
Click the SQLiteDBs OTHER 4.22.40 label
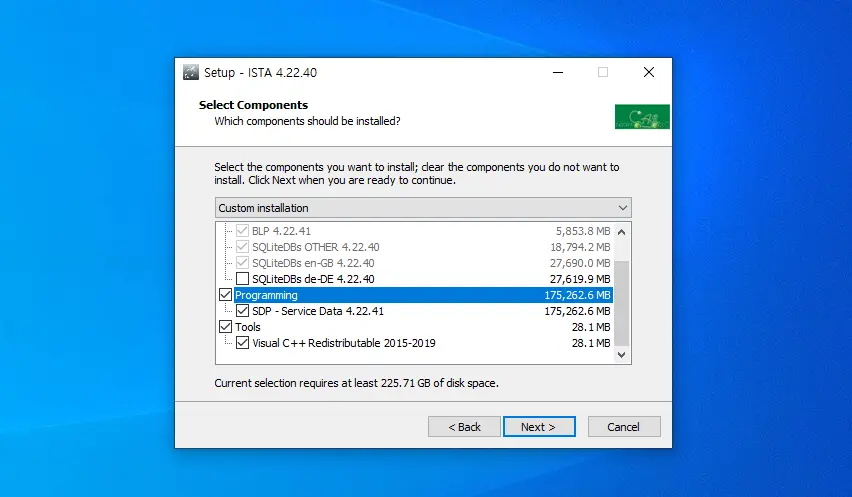[316, 247]
